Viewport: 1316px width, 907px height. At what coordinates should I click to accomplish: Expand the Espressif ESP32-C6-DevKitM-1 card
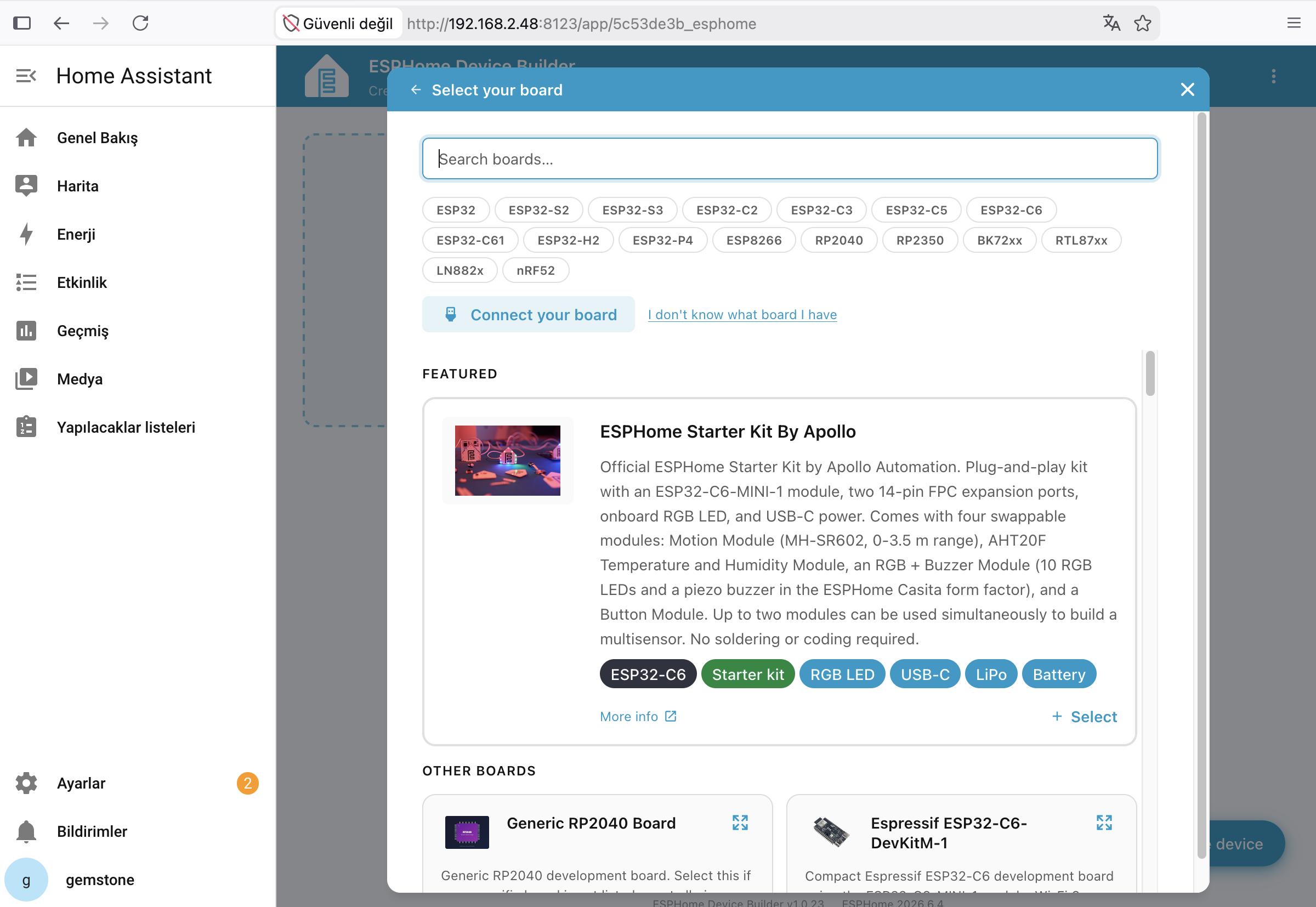pyautogui.click(x=1104, y=823)
